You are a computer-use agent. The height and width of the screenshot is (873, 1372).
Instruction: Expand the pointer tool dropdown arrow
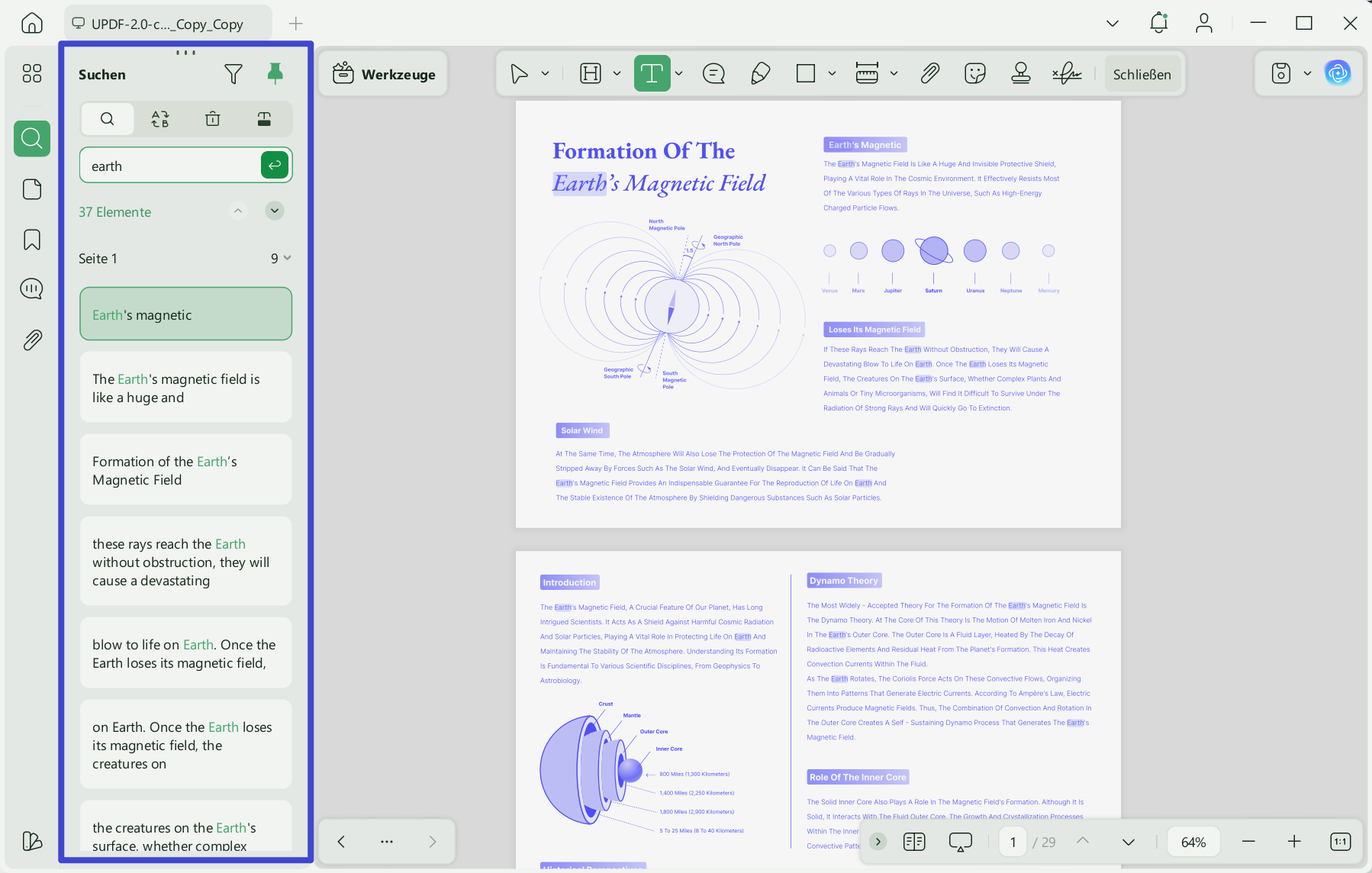pos(546,74)
